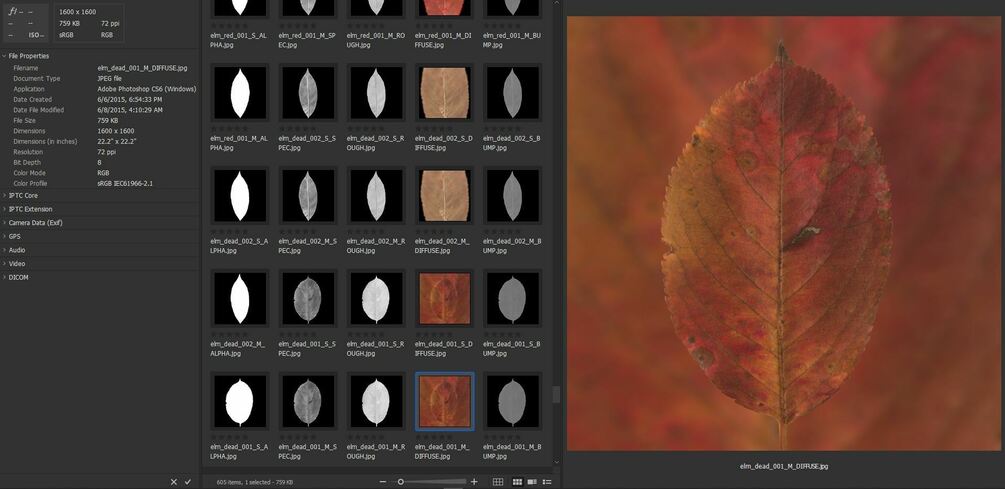Click Dimensions (in inches) value 22.2" x 22.2"
Screen dimensions: 1005x489
pyautogui.click(x=117, y=142)
